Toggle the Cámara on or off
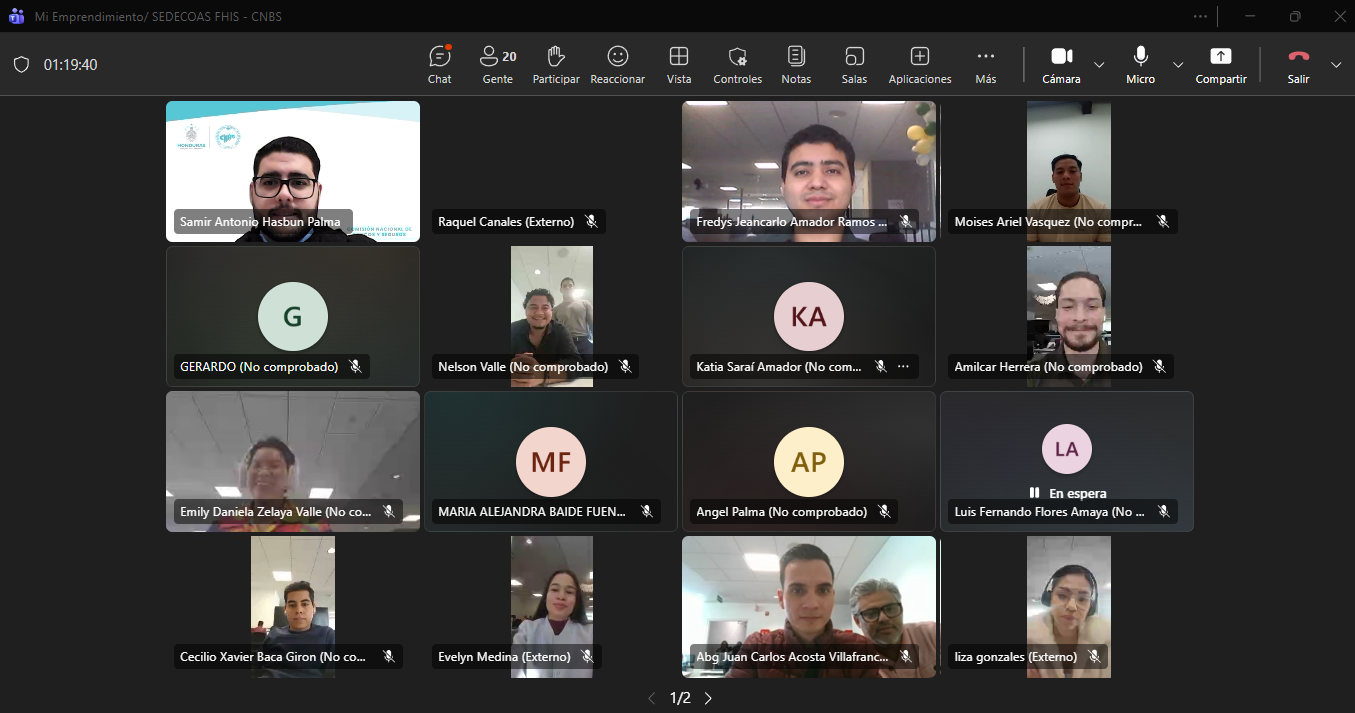The height and width of the screenshot is (713, 1355). click(1061, 64)
